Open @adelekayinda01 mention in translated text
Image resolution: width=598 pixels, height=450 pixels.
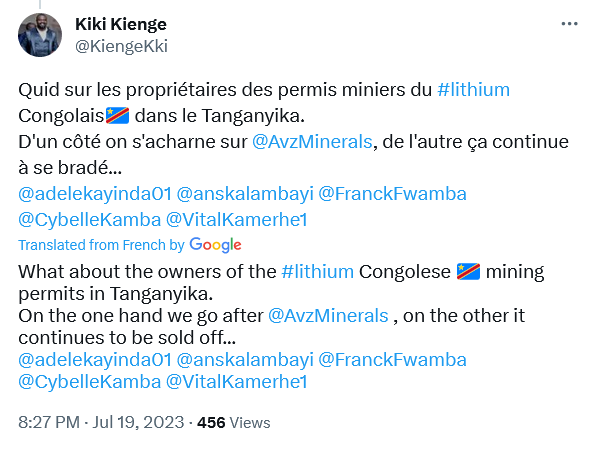point(95,360)
